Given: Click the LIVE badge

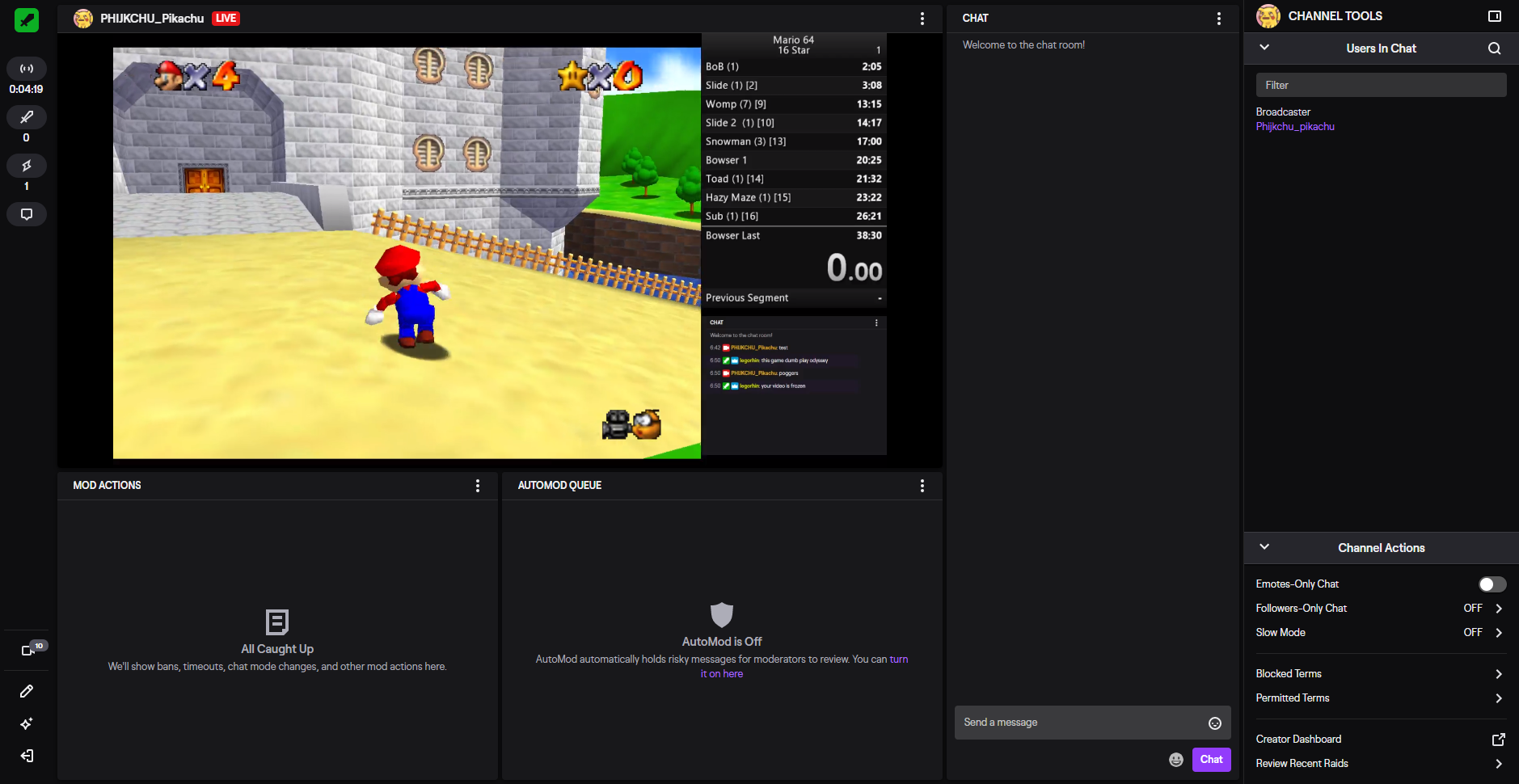Looking at the screenshot, I should 226,19.
